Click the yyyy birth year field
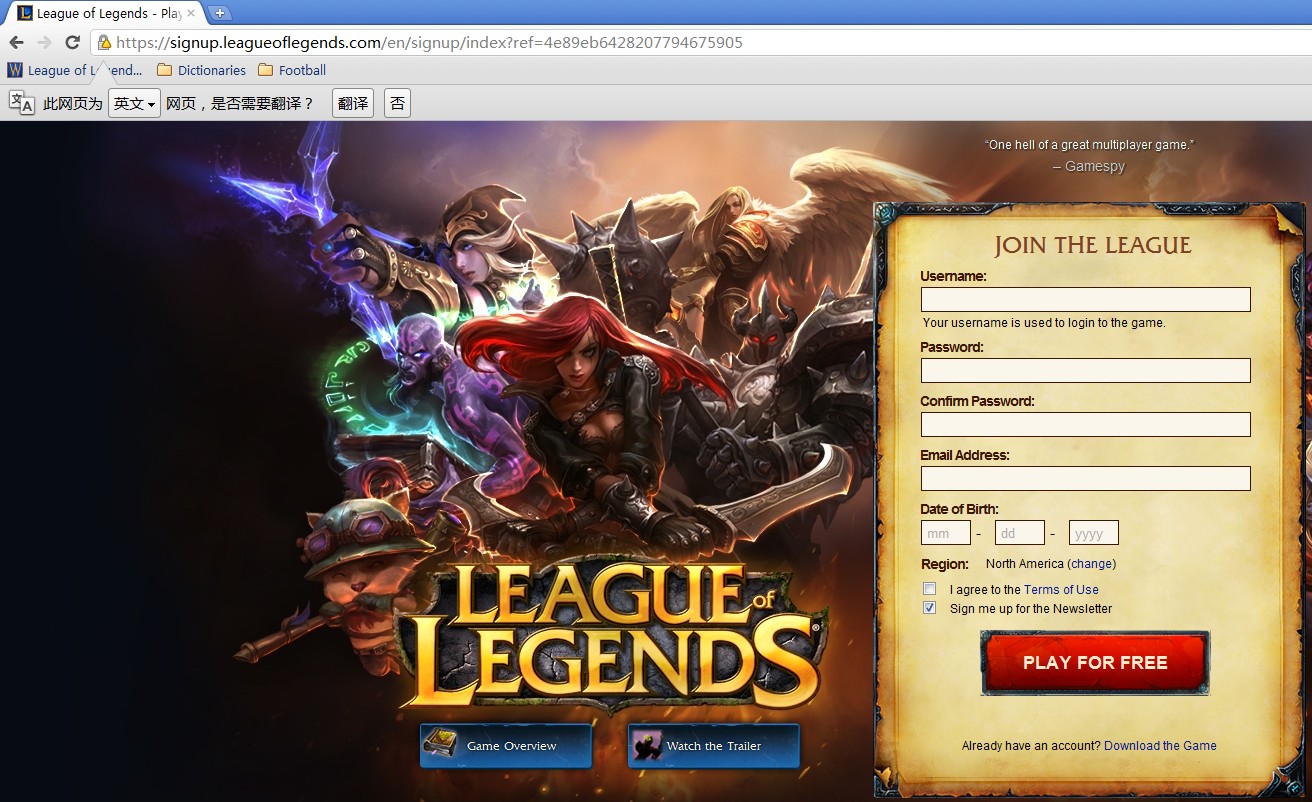The height and width of the screenshot is (802, 1312). point(1094,533)
